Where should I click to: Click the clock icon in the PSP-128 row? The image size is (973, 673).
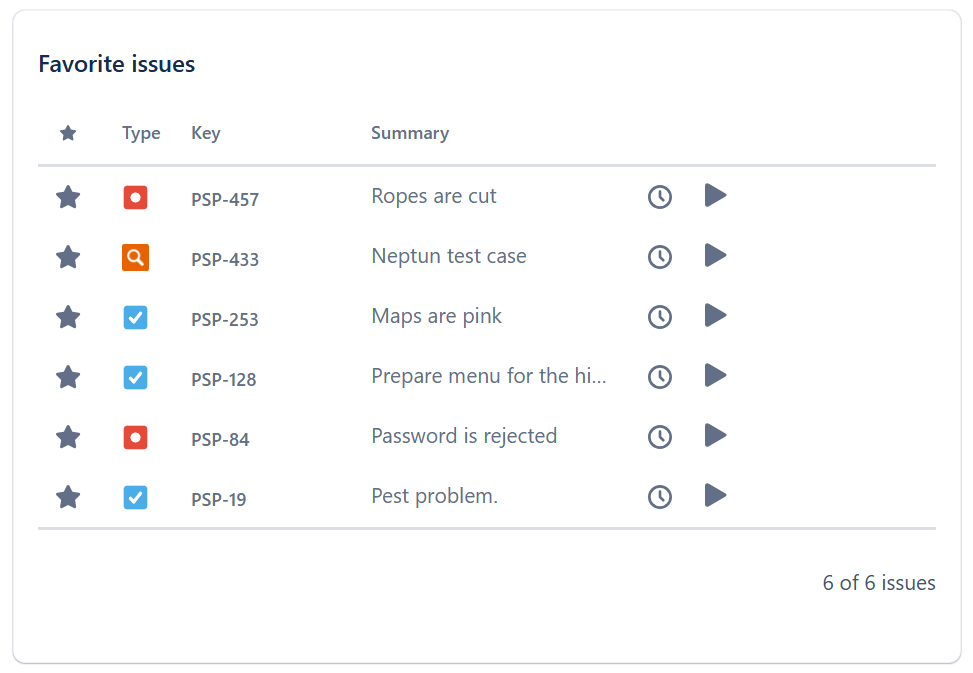659,377
